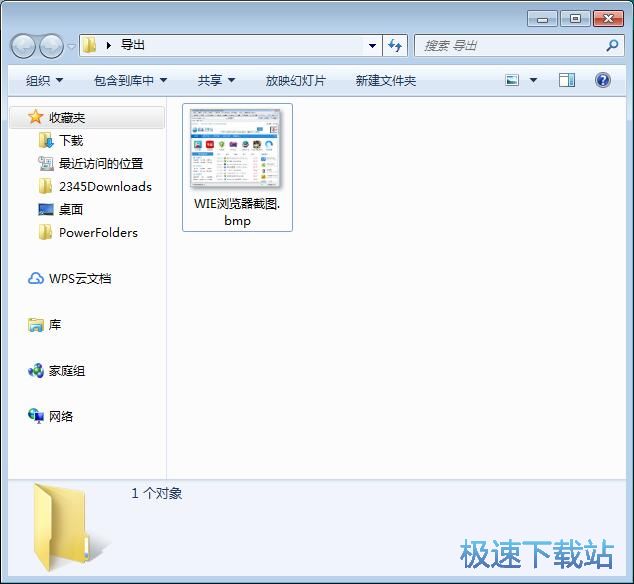
Task: Open more view options dropdown arrow
Action: [x=533, y=80]
